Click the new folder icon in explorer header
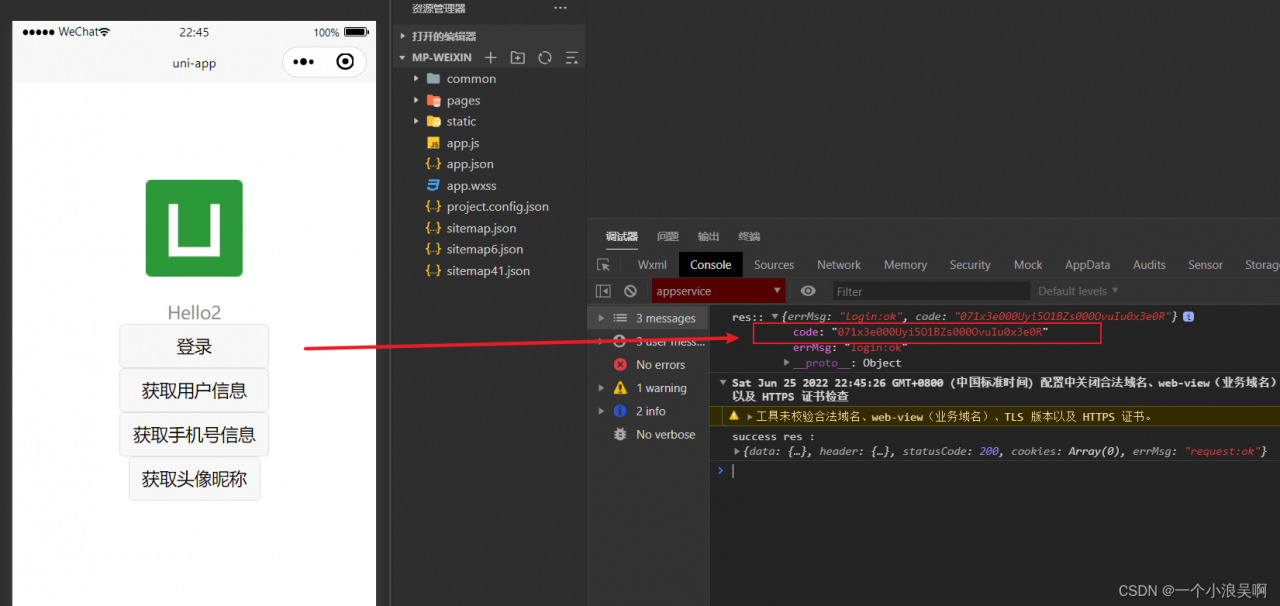This screenshot has width=1280, height=606. click(x=517, y=58)
